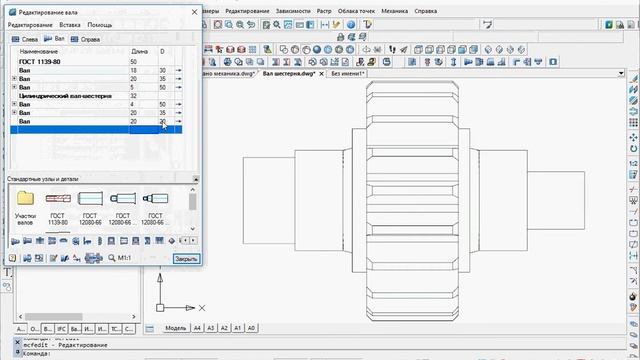
Task: Click the 1:2 scale icon in the right toolbar
Action: point(633,163)
